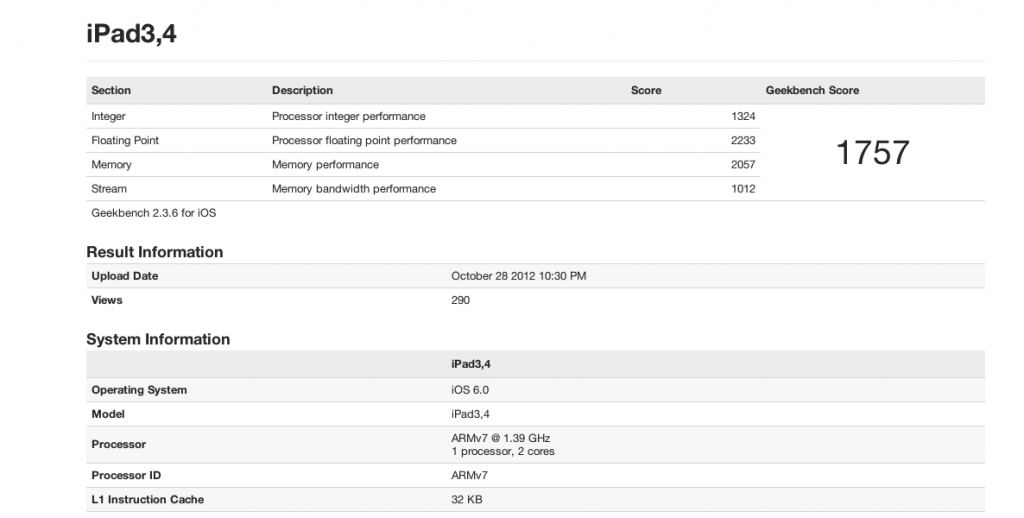Select the Floating Point section label
The height and width of the screenshot is (518, 1024).
click(x=125, y=140)
